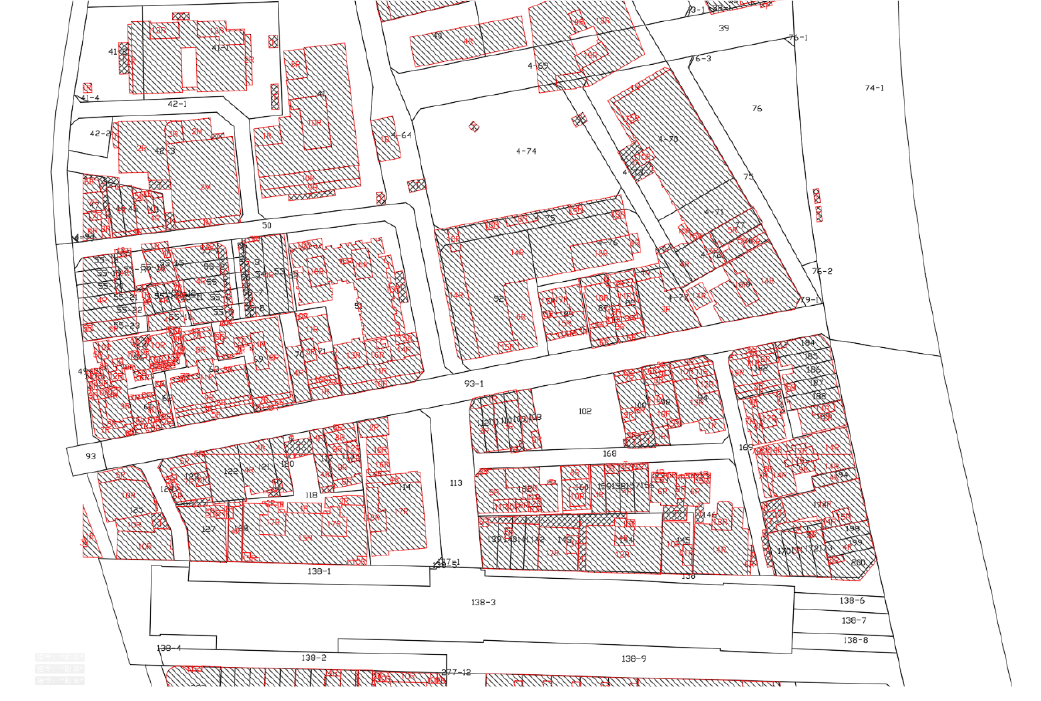
Task: Select parcel label 76-3
Action: click(x=700, y=58)
